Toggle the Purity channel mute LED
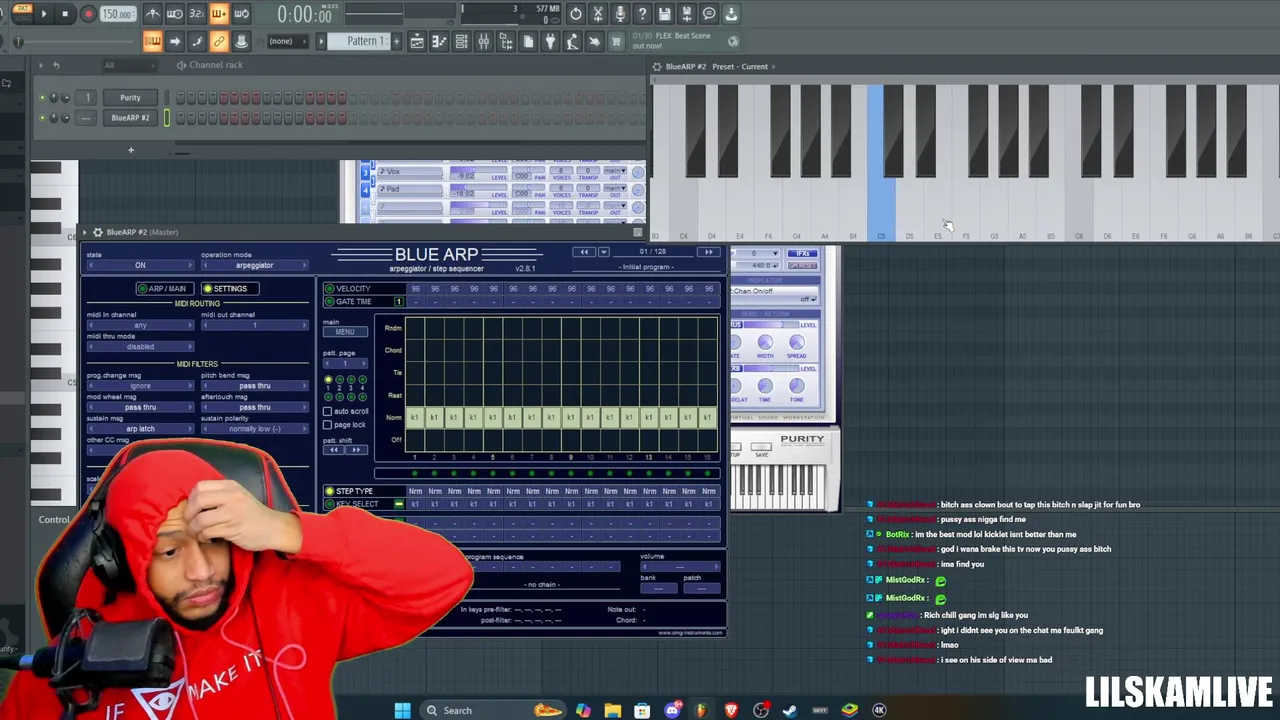1280x720 pixels. tap(42, 97)
